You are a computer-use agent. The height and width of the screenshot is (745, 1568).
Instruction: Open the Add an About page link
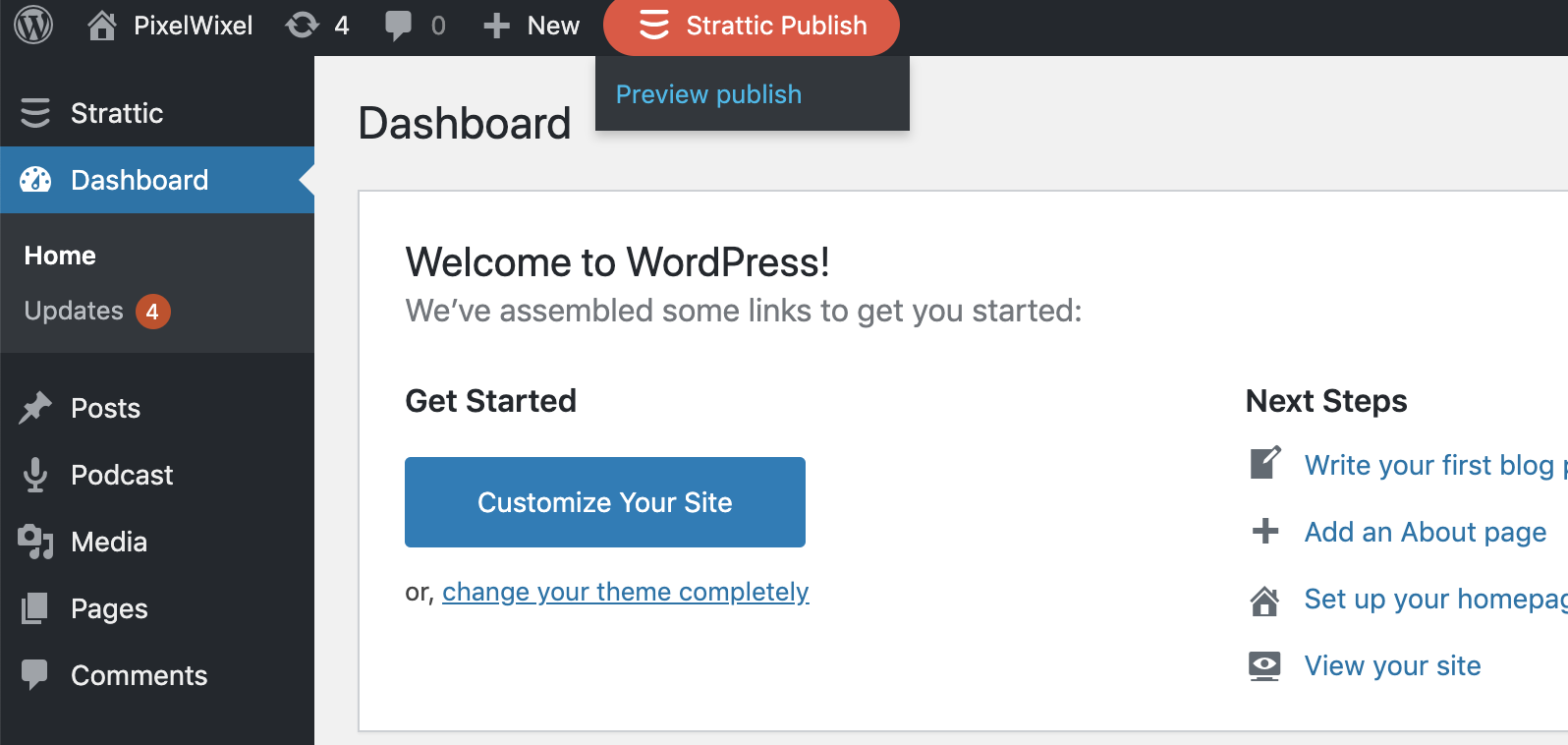(x=1425, y=532)
